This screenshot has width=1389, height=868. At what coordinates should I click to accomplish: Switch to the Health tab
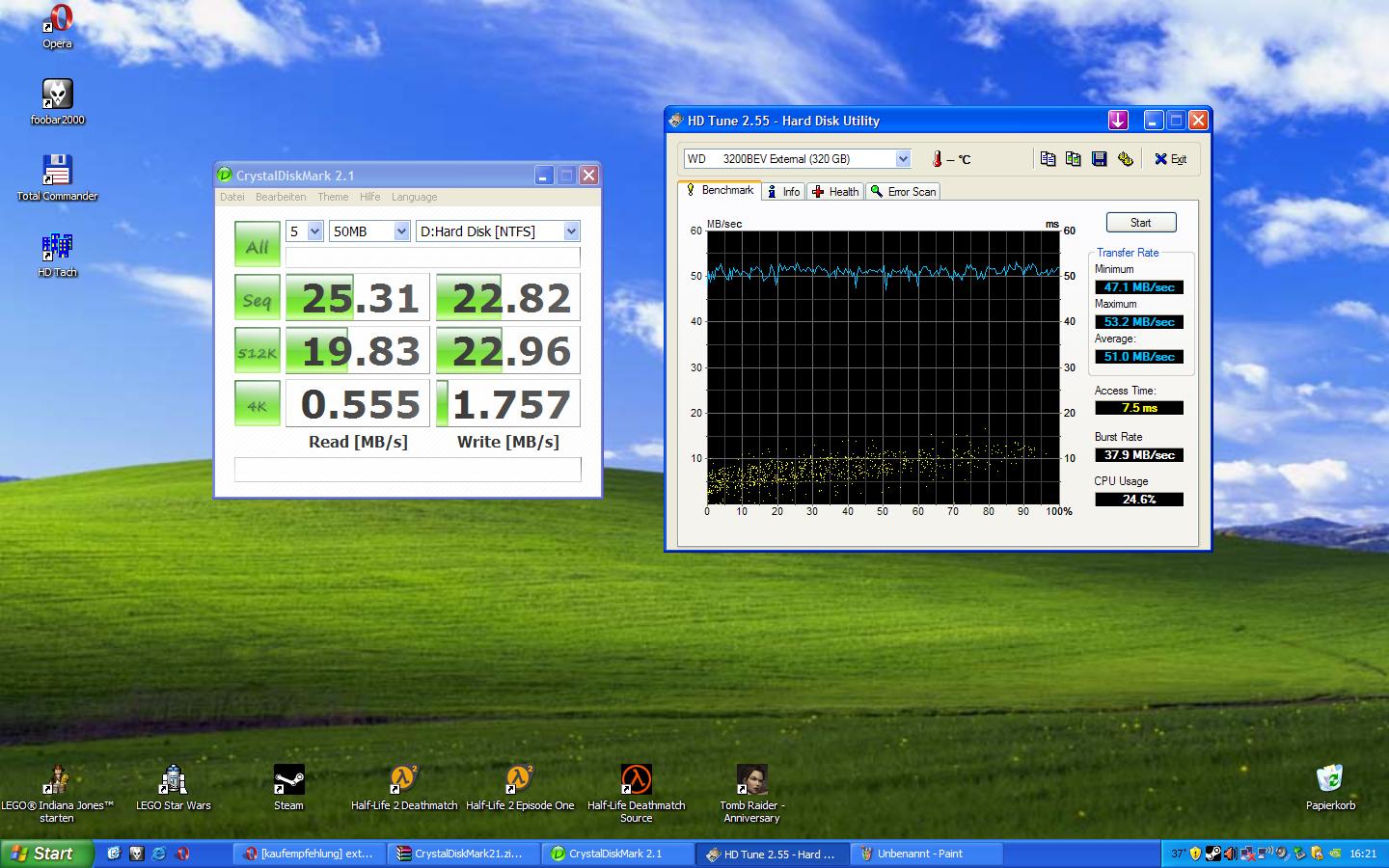point(835,192)
